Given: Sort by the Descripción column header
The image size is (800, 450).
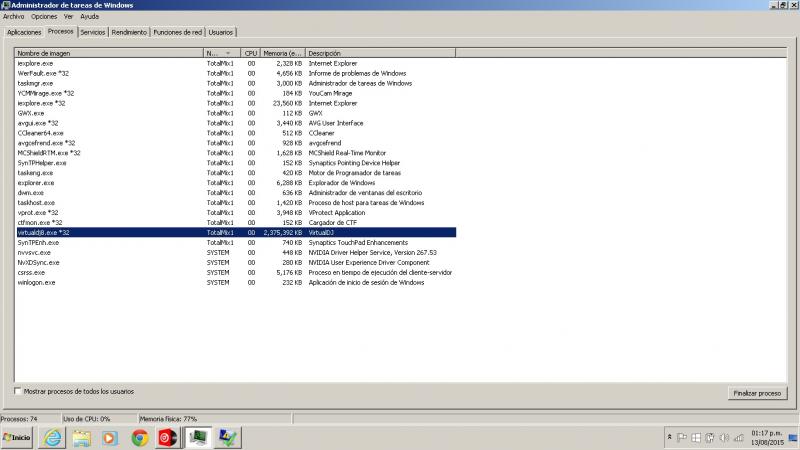Looking at the screenshot, I should [380, 53].
